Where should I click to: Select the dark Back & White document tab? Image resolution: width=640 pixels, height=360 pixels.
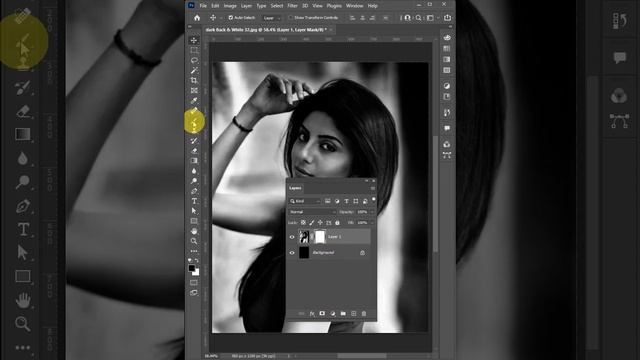pyautogui.click(x=266, y=30)
